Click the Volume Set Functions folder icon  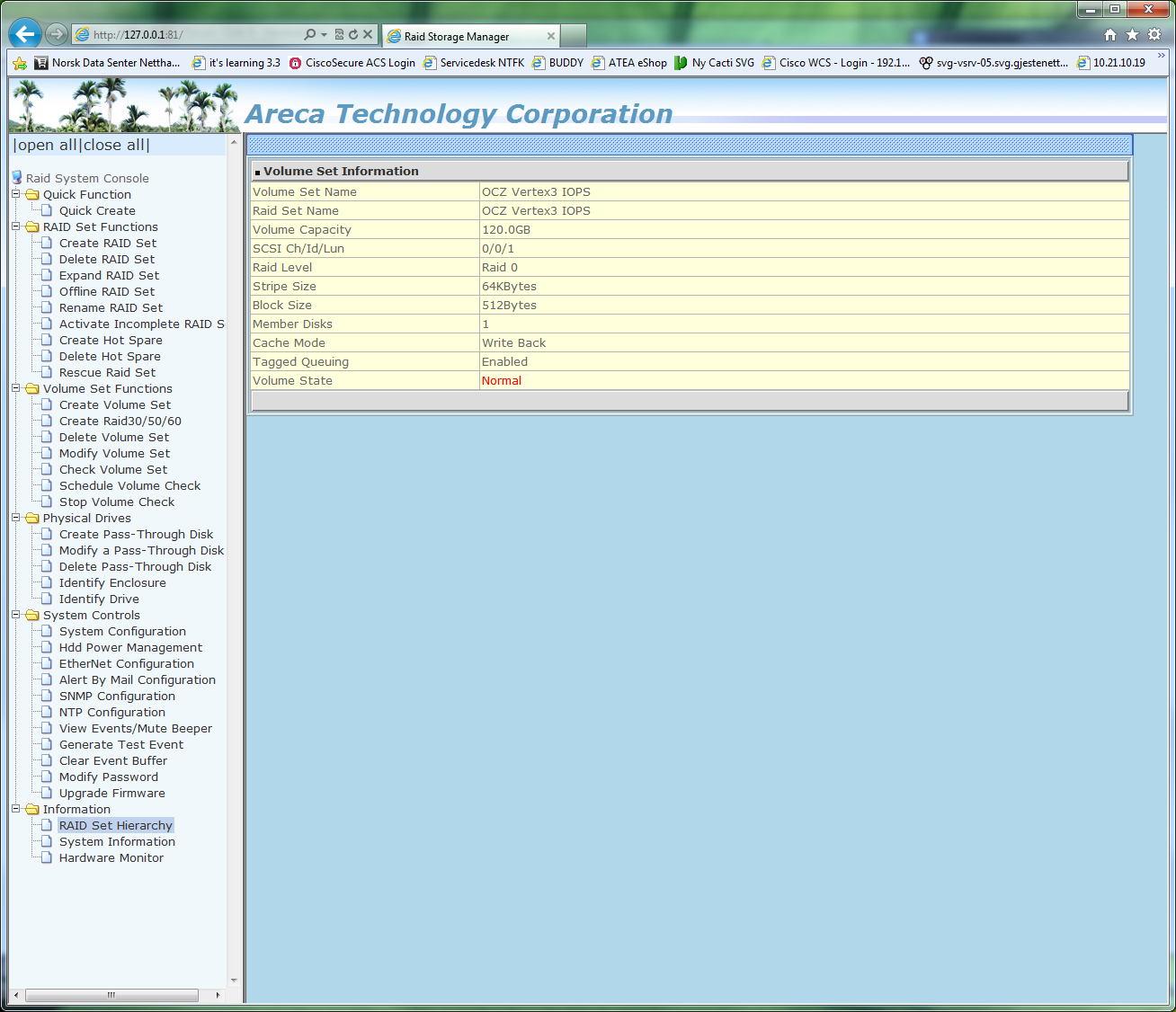coord(32,388)
